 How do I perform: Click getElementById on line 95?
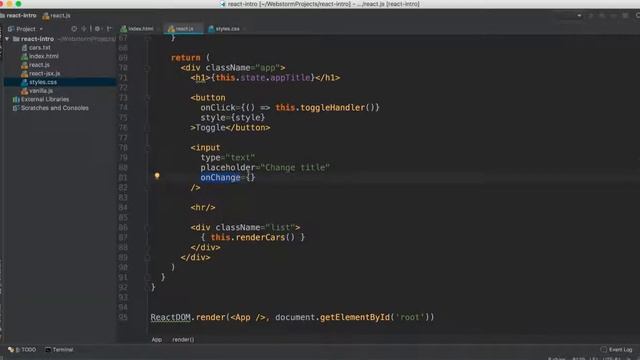[x=355, y=318]
